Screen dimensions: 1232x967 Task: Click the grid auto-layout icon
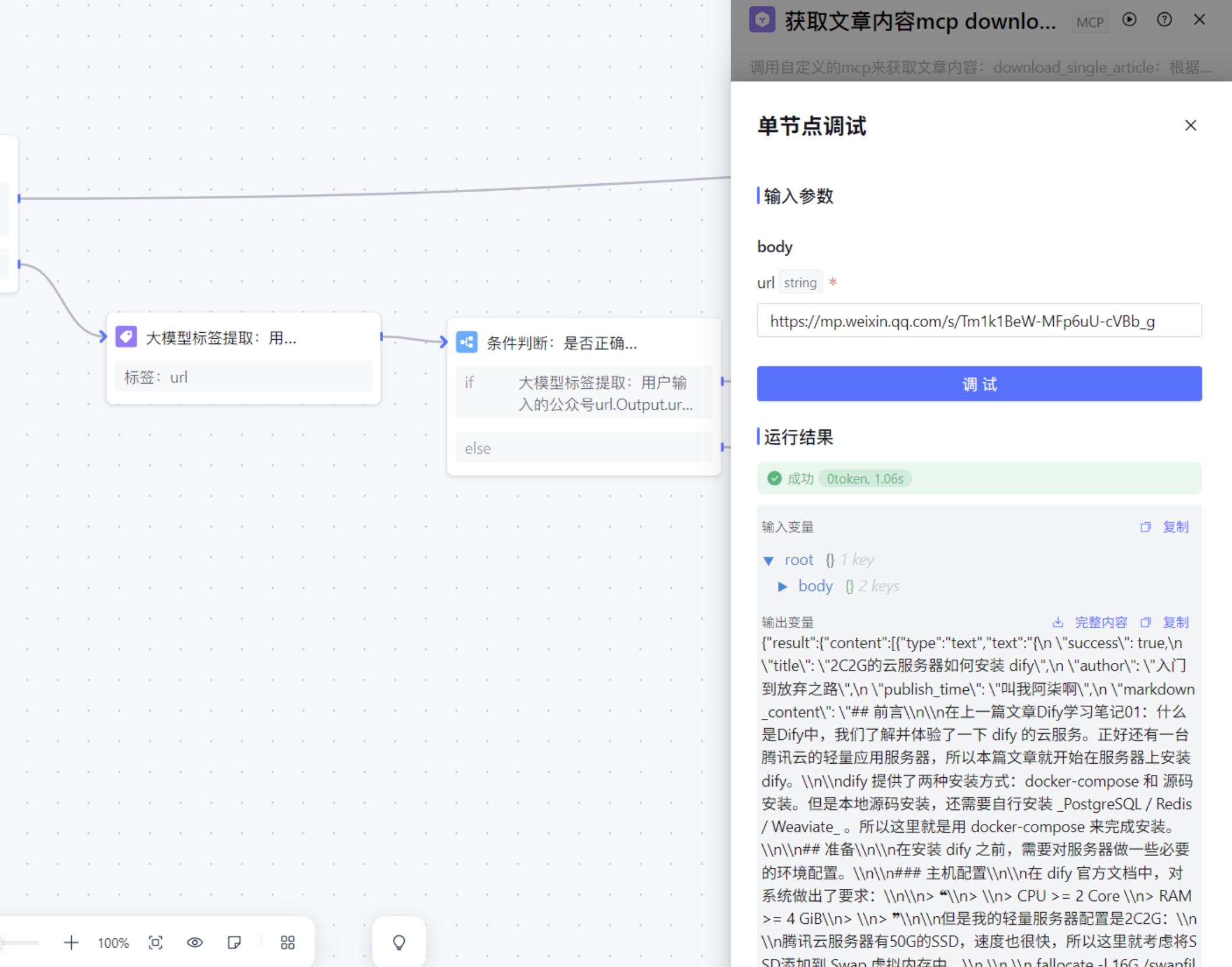287,942
